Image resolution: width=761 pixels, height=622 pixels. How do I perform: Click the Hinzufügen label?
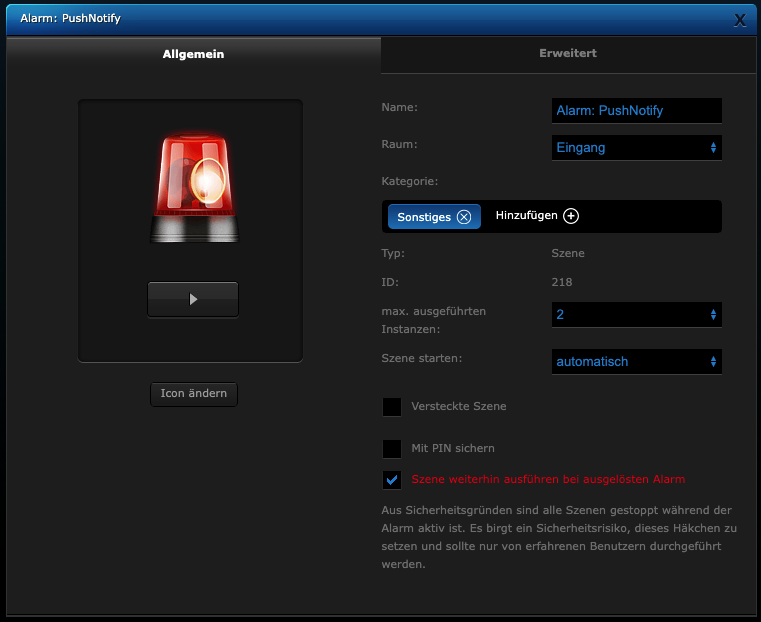(526, 215)
